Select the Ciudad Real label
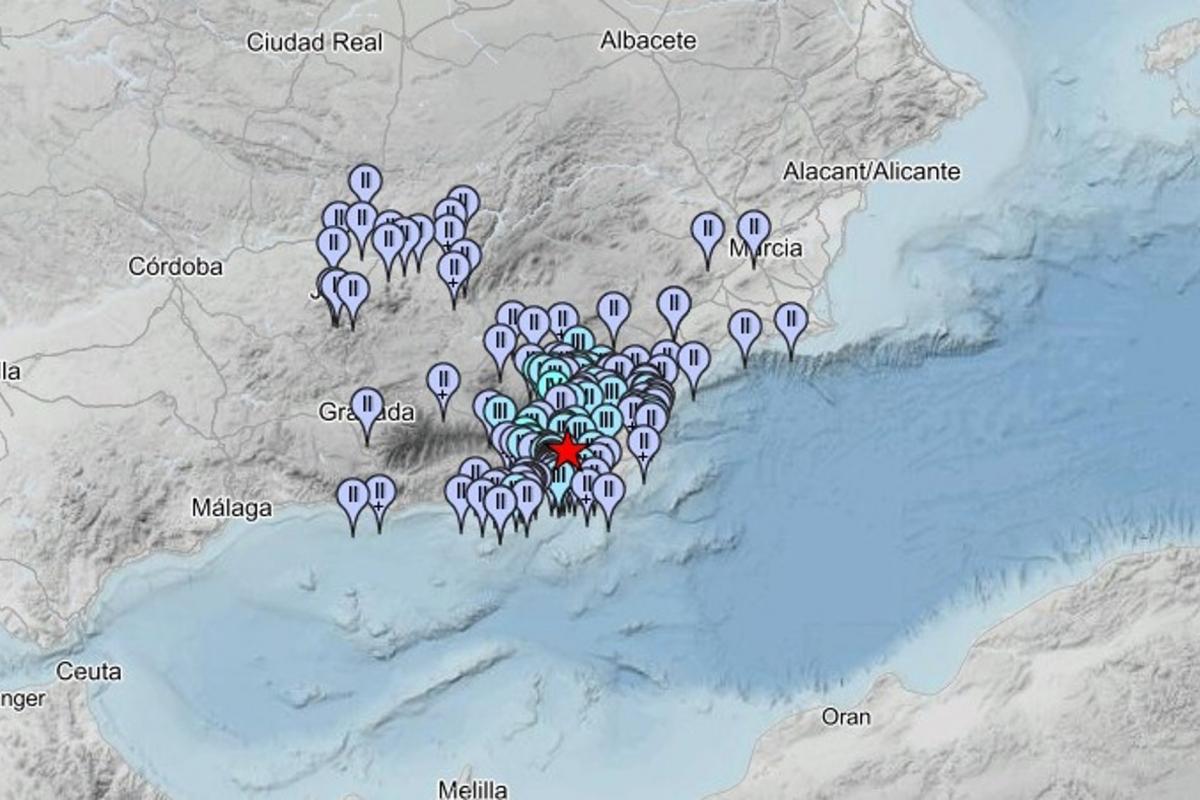Viewport: 1200px width, 800px height. click(x=314, y=42)
